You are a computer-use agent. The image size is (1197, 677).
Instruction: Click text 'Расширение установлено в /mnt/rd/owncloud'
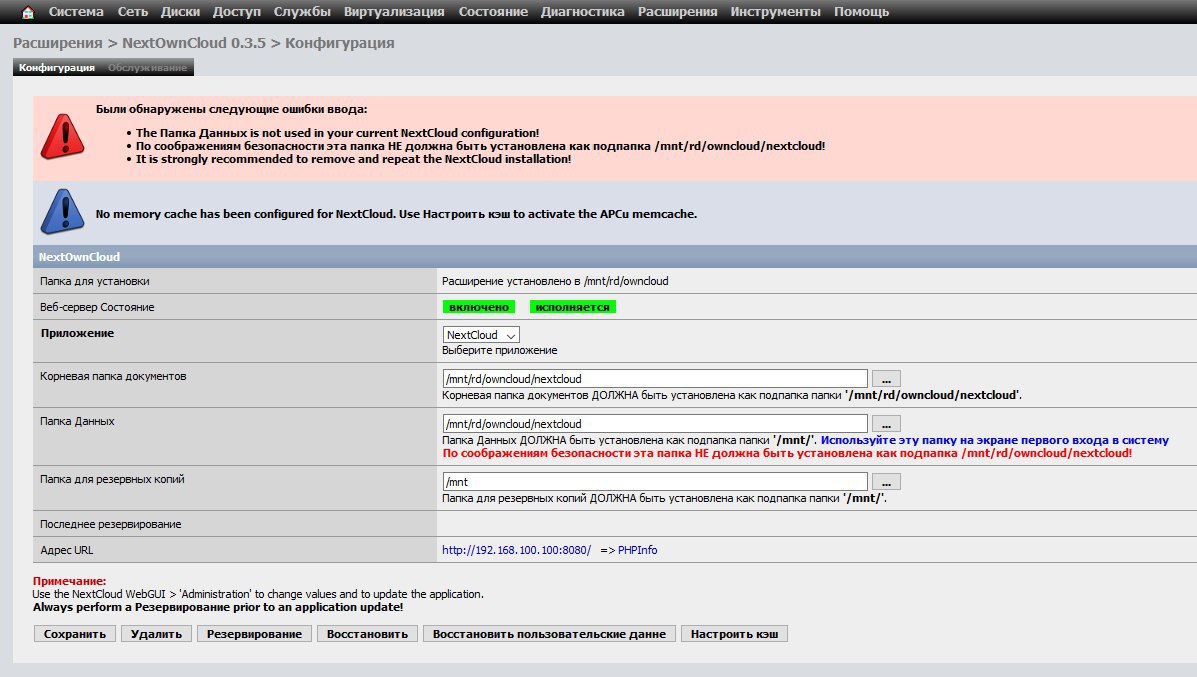555,281
